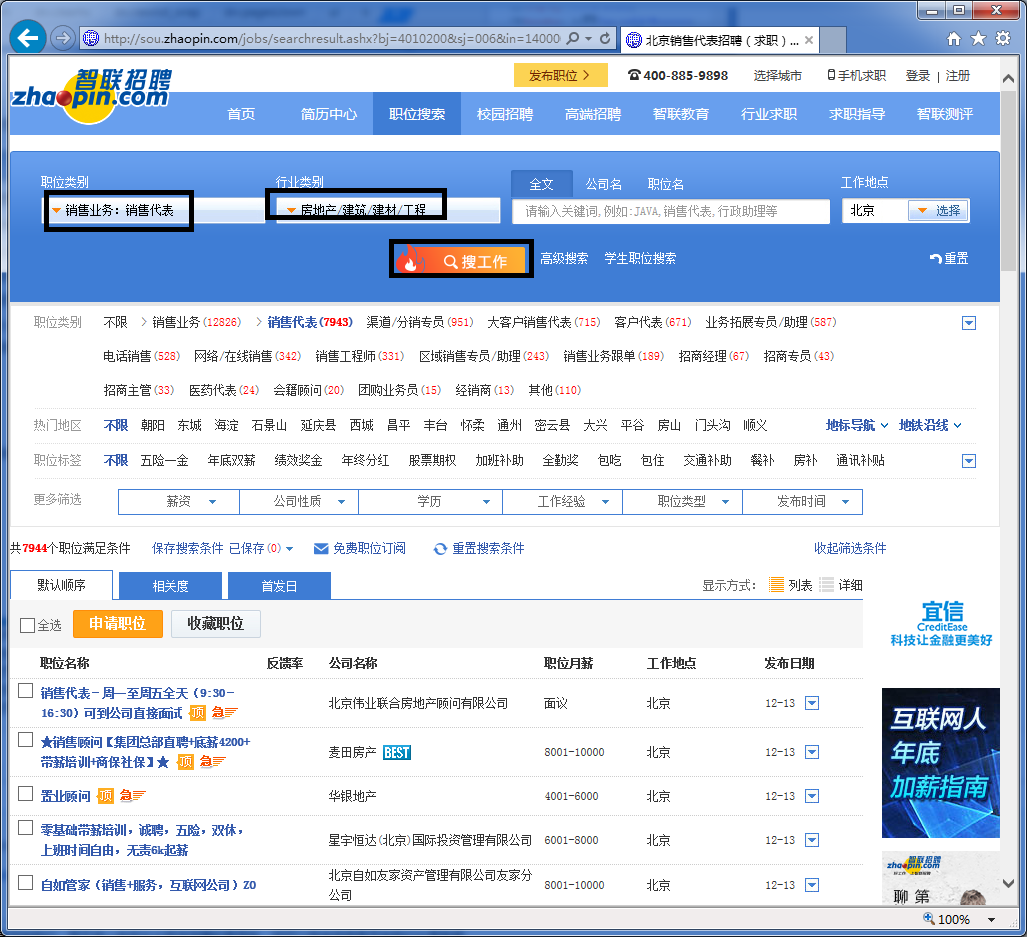Screen dimensions: 1027x937
Task: Check the box for 销售代表-周一至周五全天 job
Action: tap(26, 691)
